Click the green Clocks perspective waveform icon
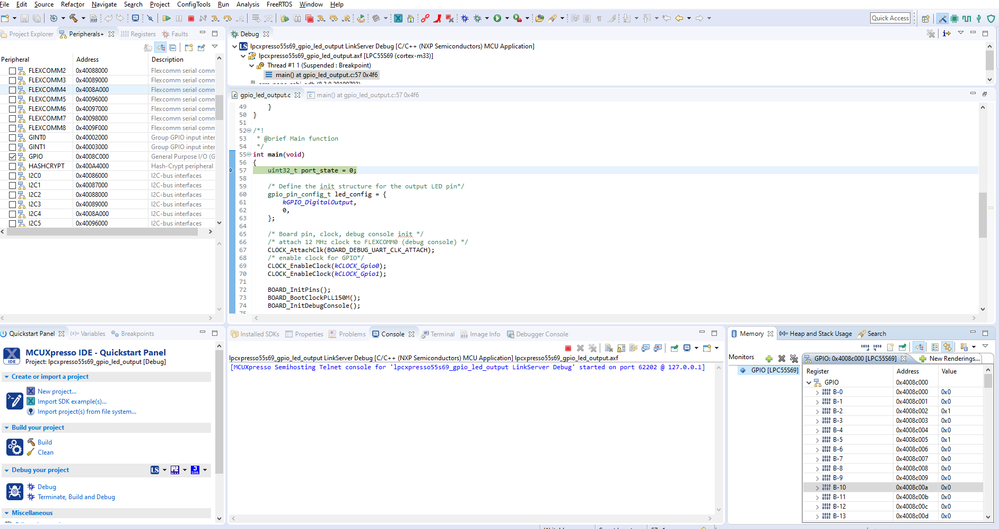This screenshot has width=999, height=529. pyautogui.click(x=967, y=18)
